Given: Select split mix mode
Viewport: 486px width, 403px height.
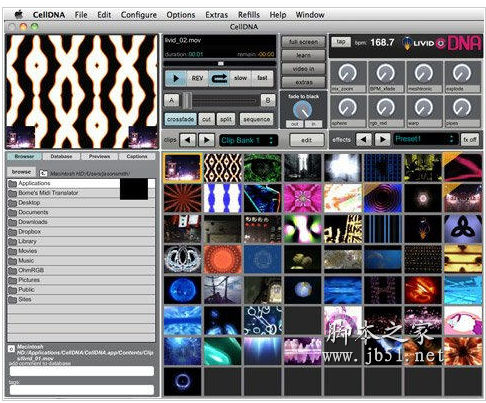Looking at the screenshot, I should click(x=226, y=119).
